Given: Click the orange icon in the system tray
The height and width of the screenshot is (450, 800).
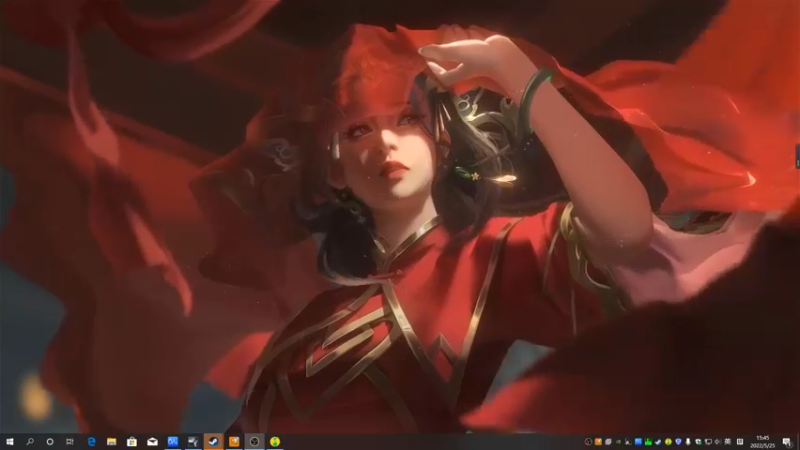Looking at the screenshot, I should pyautogui.click(x=598, y=442).
